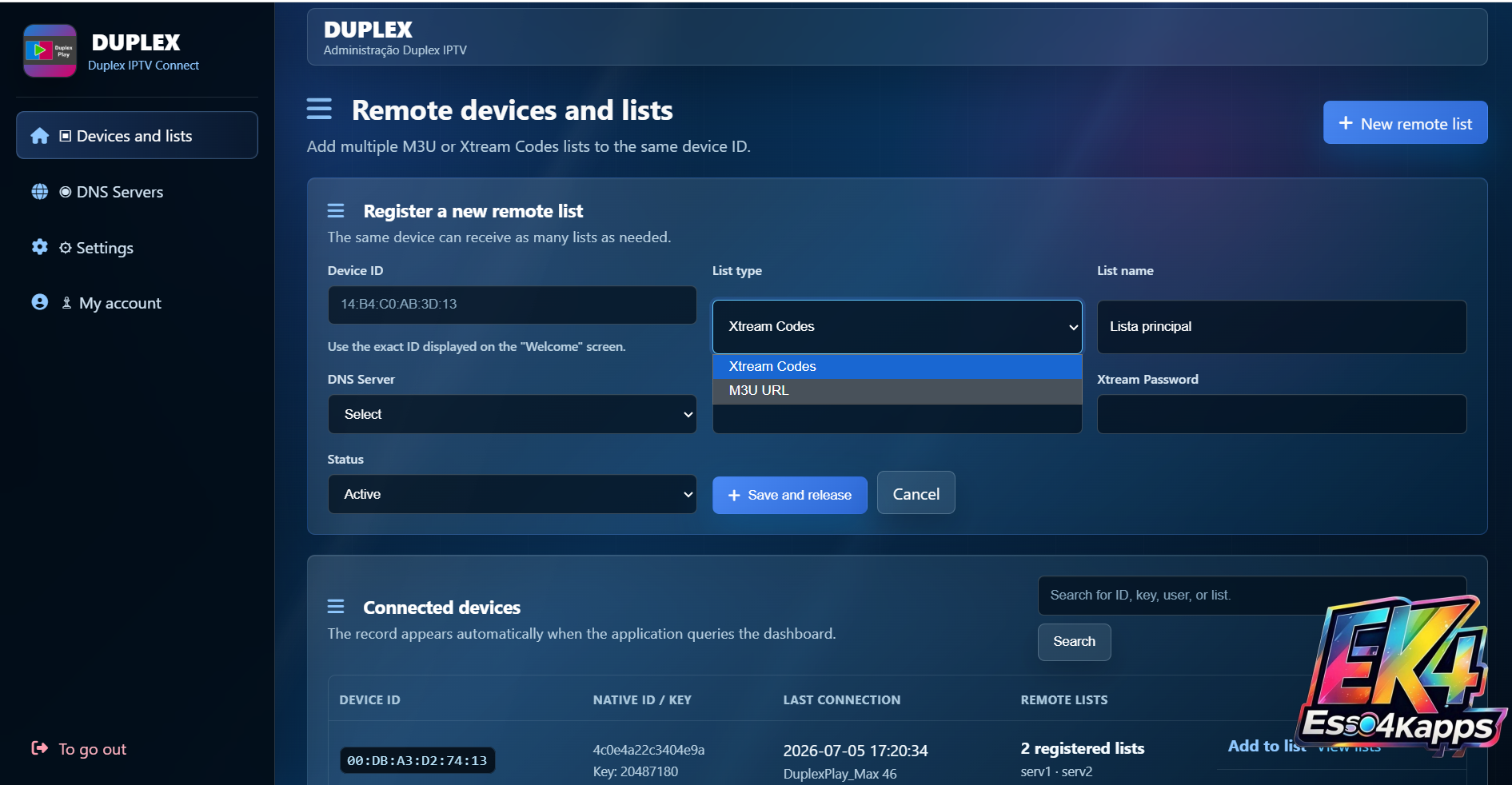Click Save and release button
This screenshot has height=785, width=1512.
789,495
